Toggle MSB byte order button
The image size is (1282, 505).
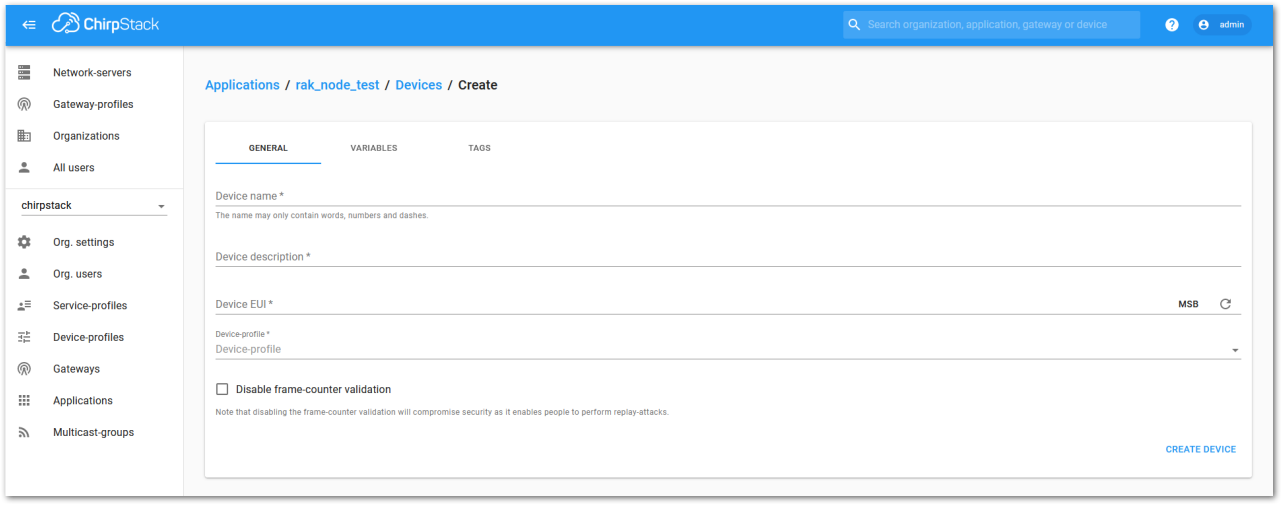click(1188, 304)
